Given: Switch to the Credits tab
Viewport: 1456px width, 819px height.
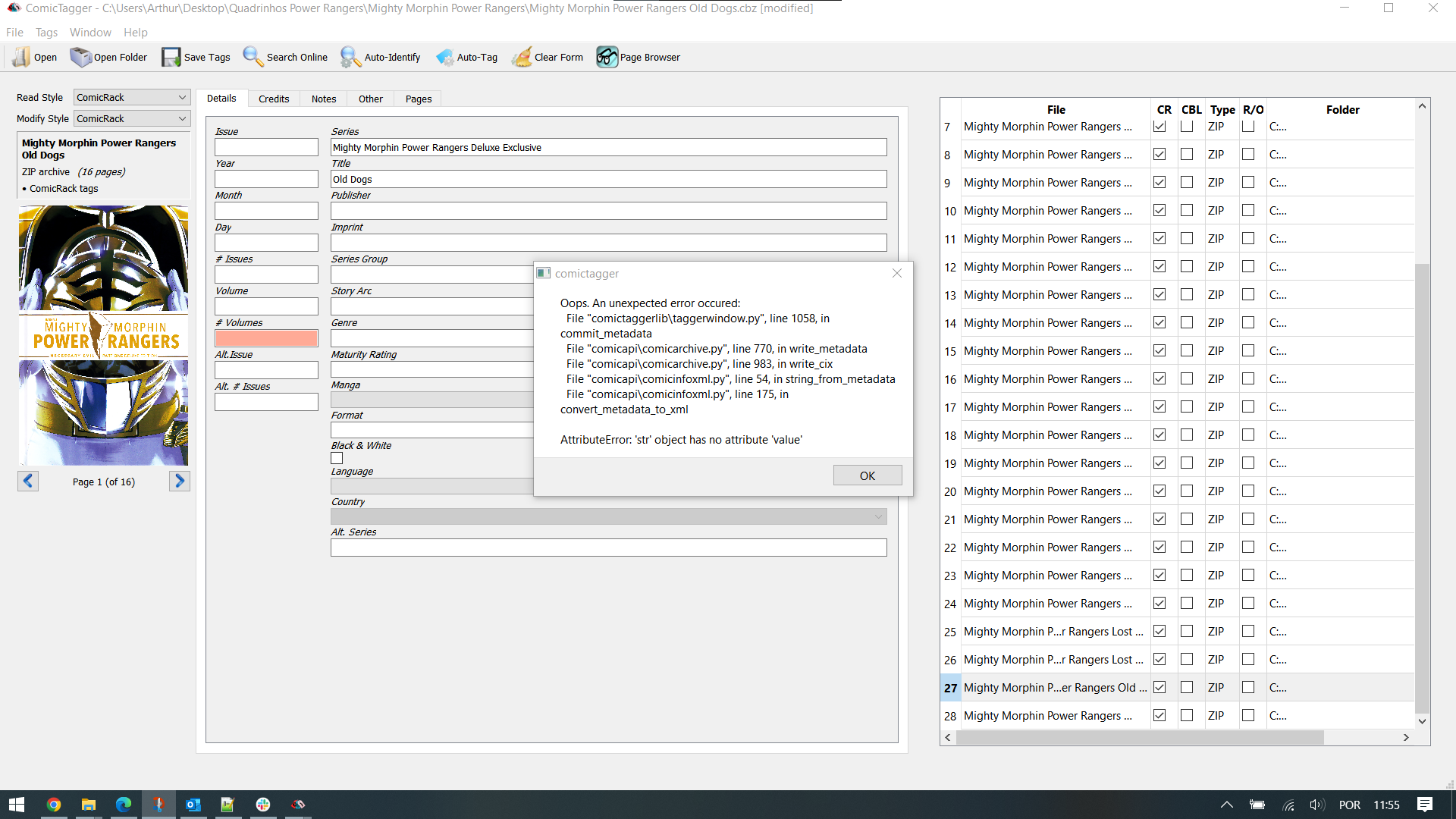Looking at the screenshot, I should click(274, 99).
